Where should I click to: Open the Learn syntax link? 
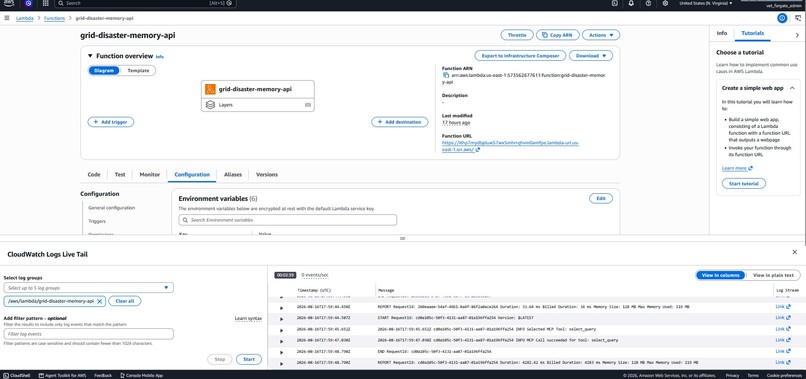[x=248, y=318]
